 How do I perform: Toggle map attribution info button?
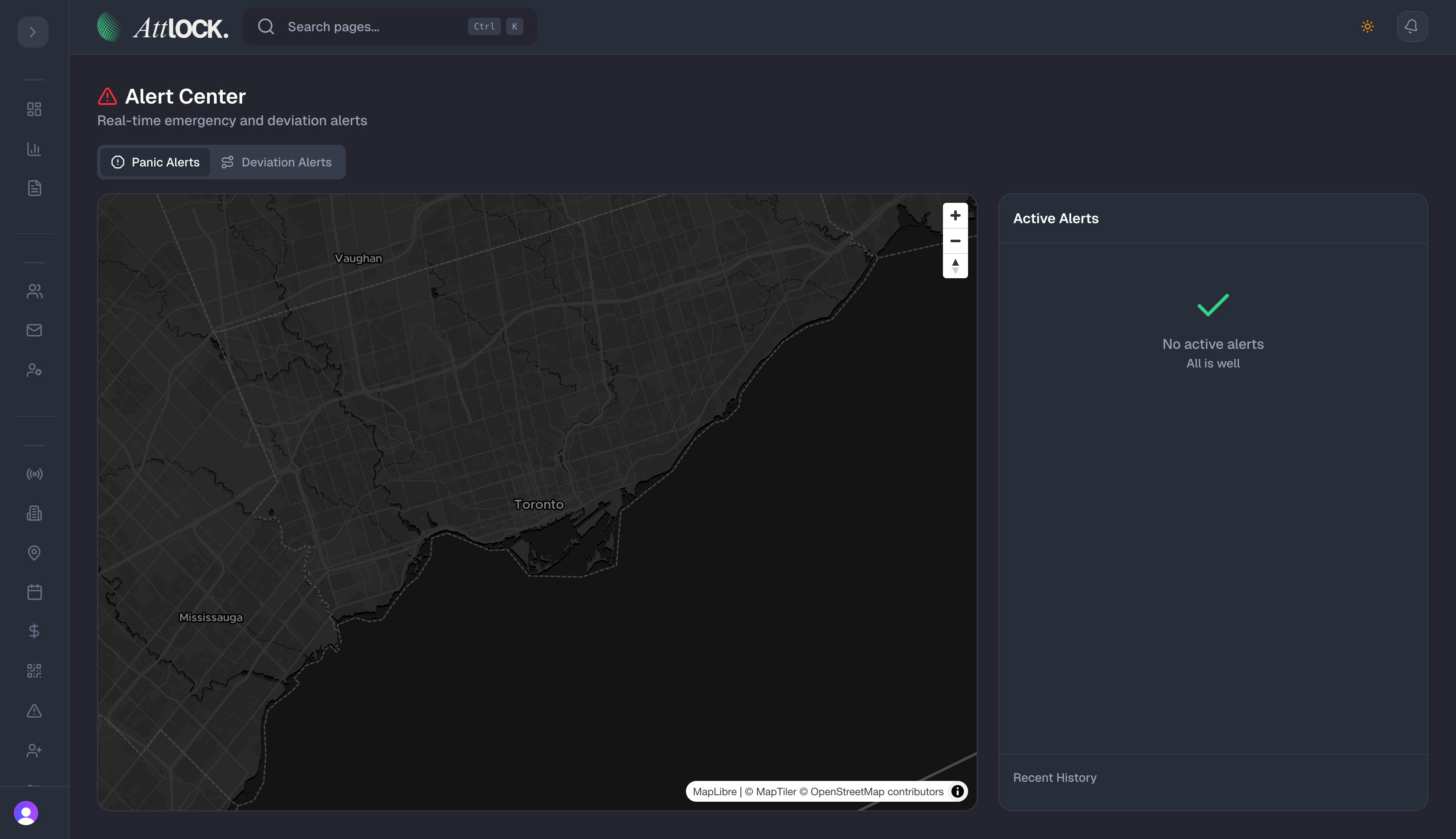coord(957,791)
